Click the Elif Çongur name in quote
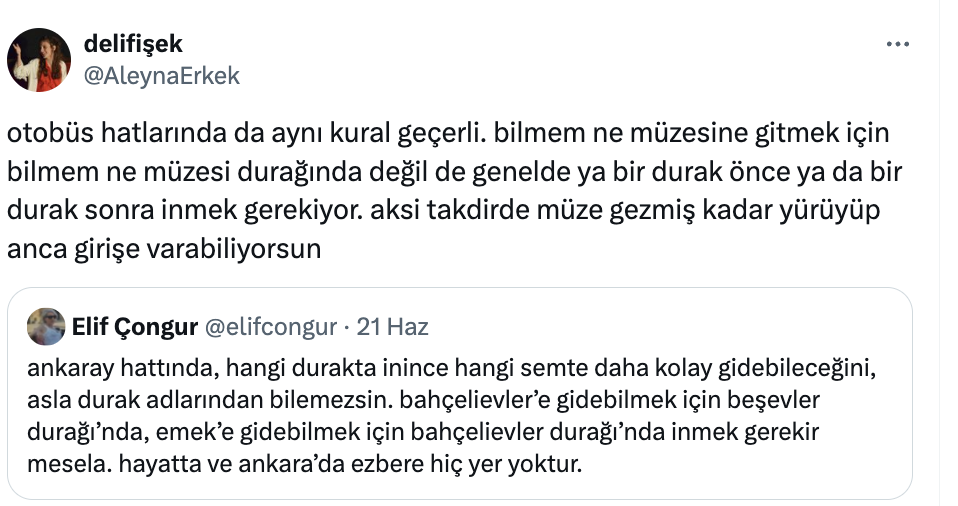This screenshot has height=506, width=958. point(134,327)
